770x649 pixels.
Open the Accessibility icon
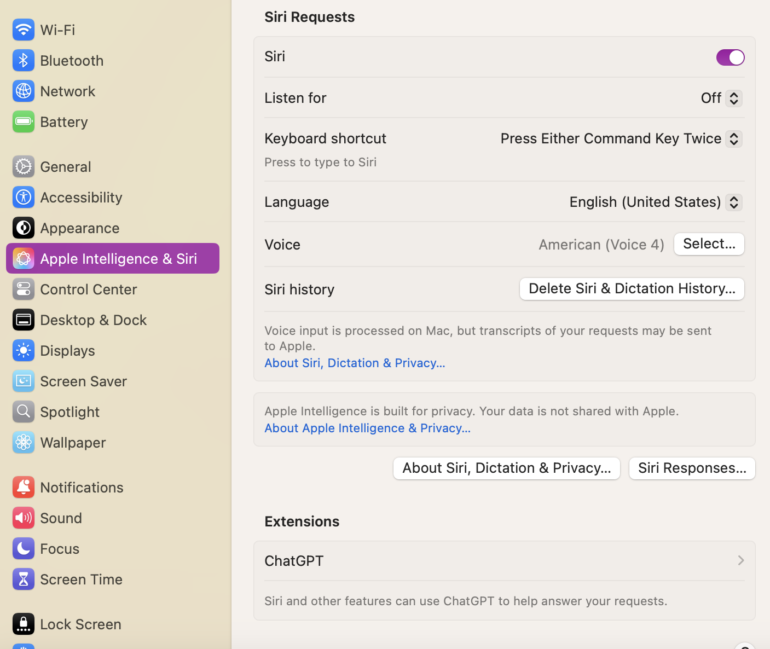tap(23, 197)
